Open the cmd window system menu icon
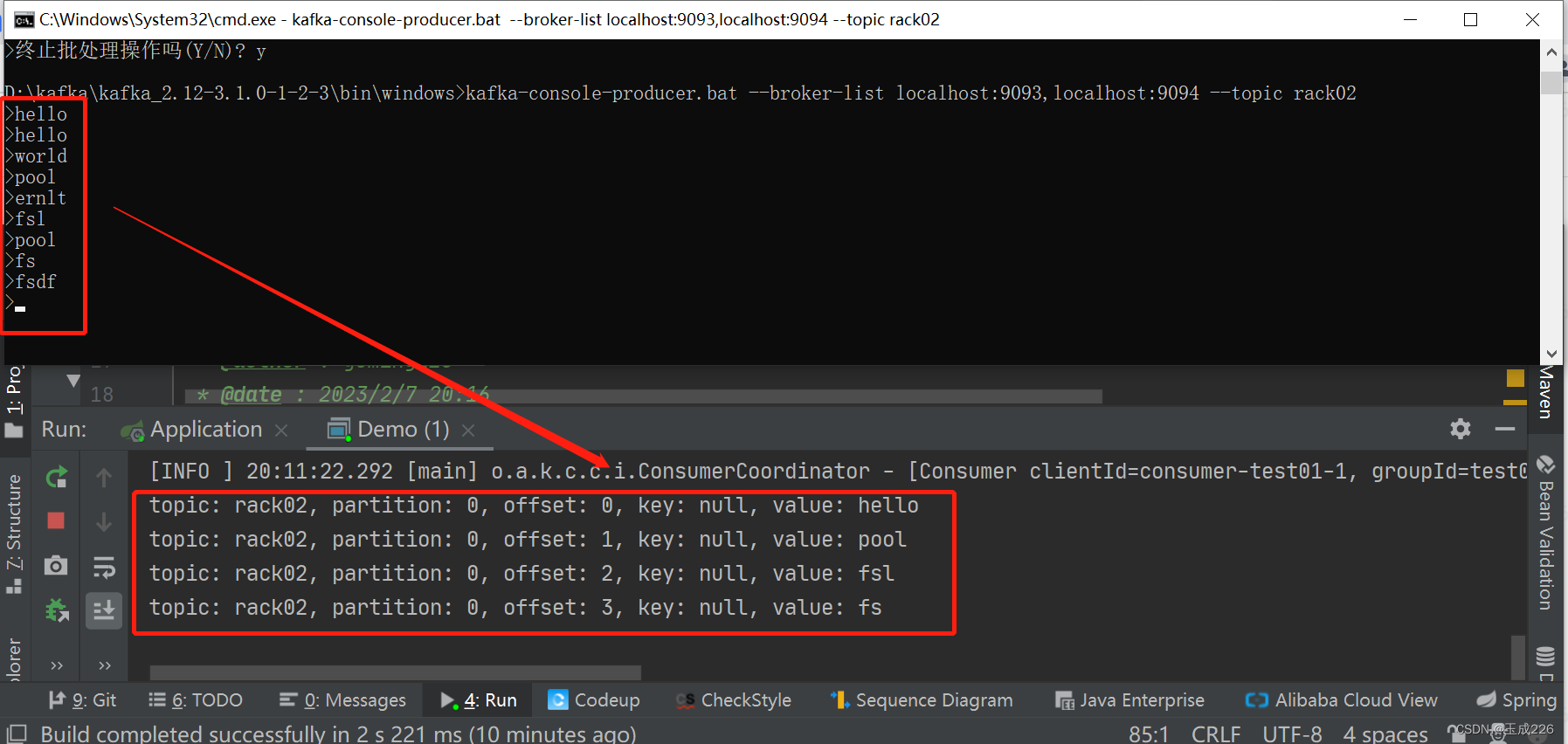The width and height of the screenshot is (1568, 744). click(24, 19)
